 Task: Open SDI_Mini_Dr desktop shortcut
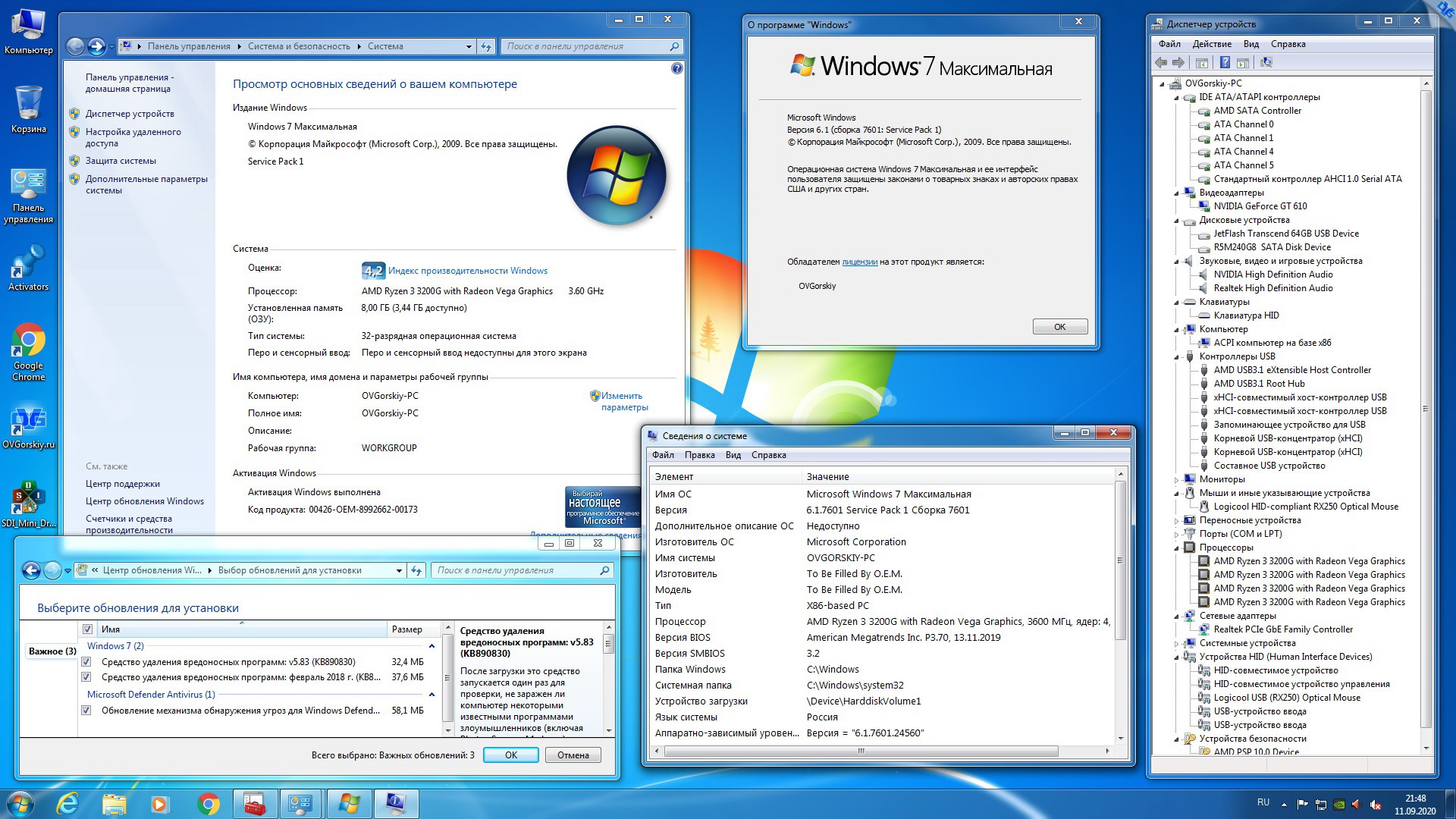pyautogui.click(x=29, y=504)
